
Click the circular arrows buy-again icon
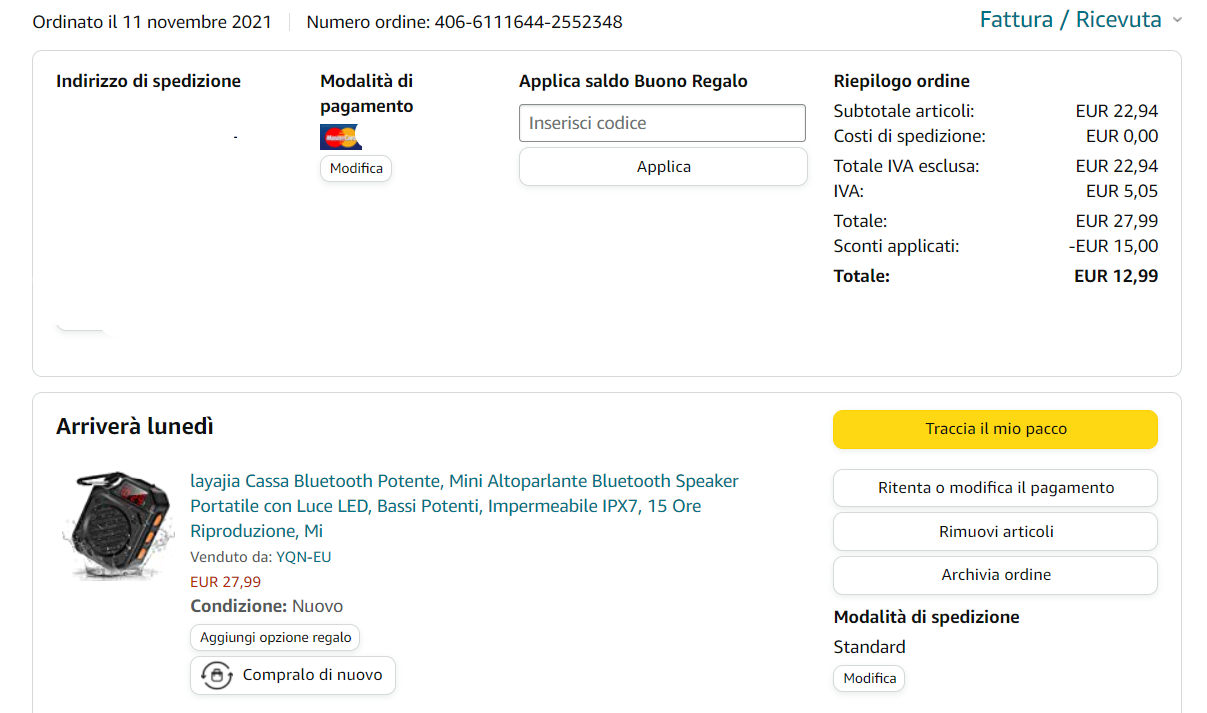[x=217, y=676]
